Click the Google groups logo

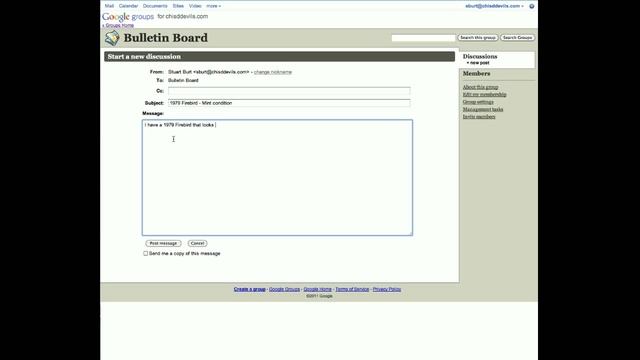coord(128,17)
